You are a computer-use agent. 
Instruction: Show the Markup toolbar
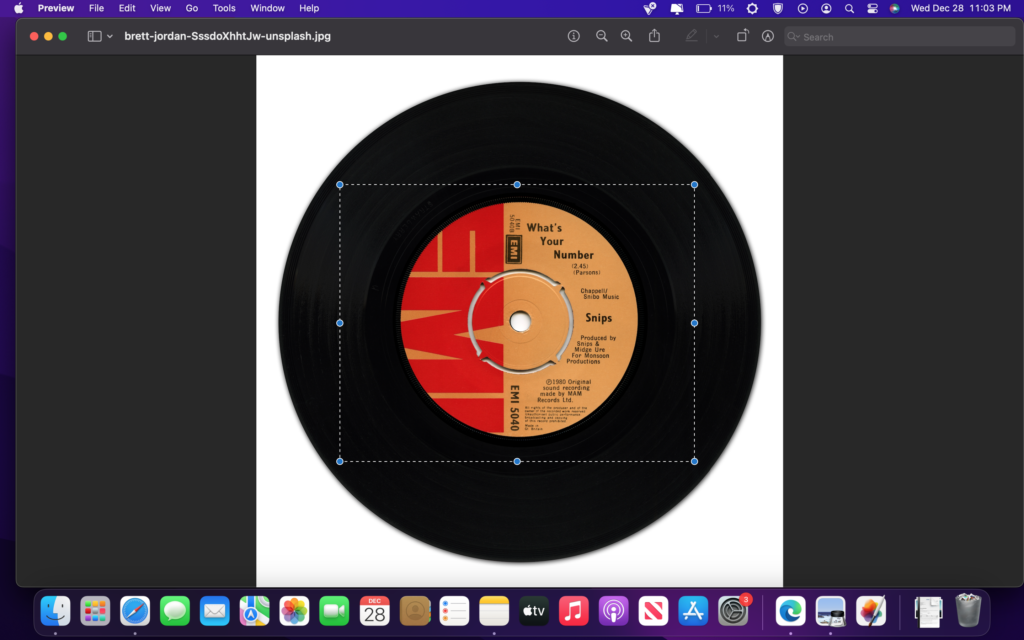[768, 37]
